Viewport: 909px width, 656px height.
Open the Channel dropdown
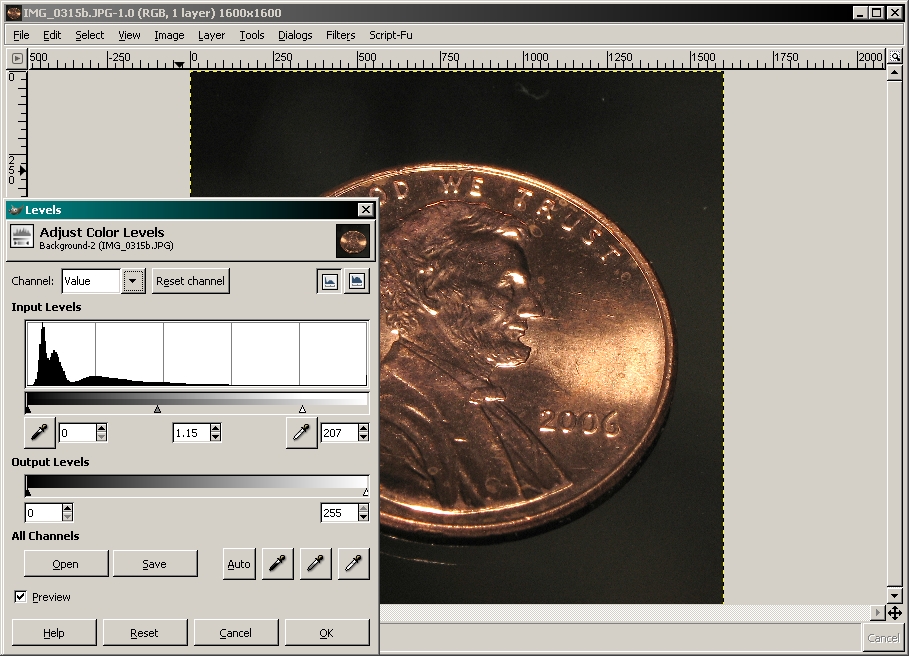133,281
